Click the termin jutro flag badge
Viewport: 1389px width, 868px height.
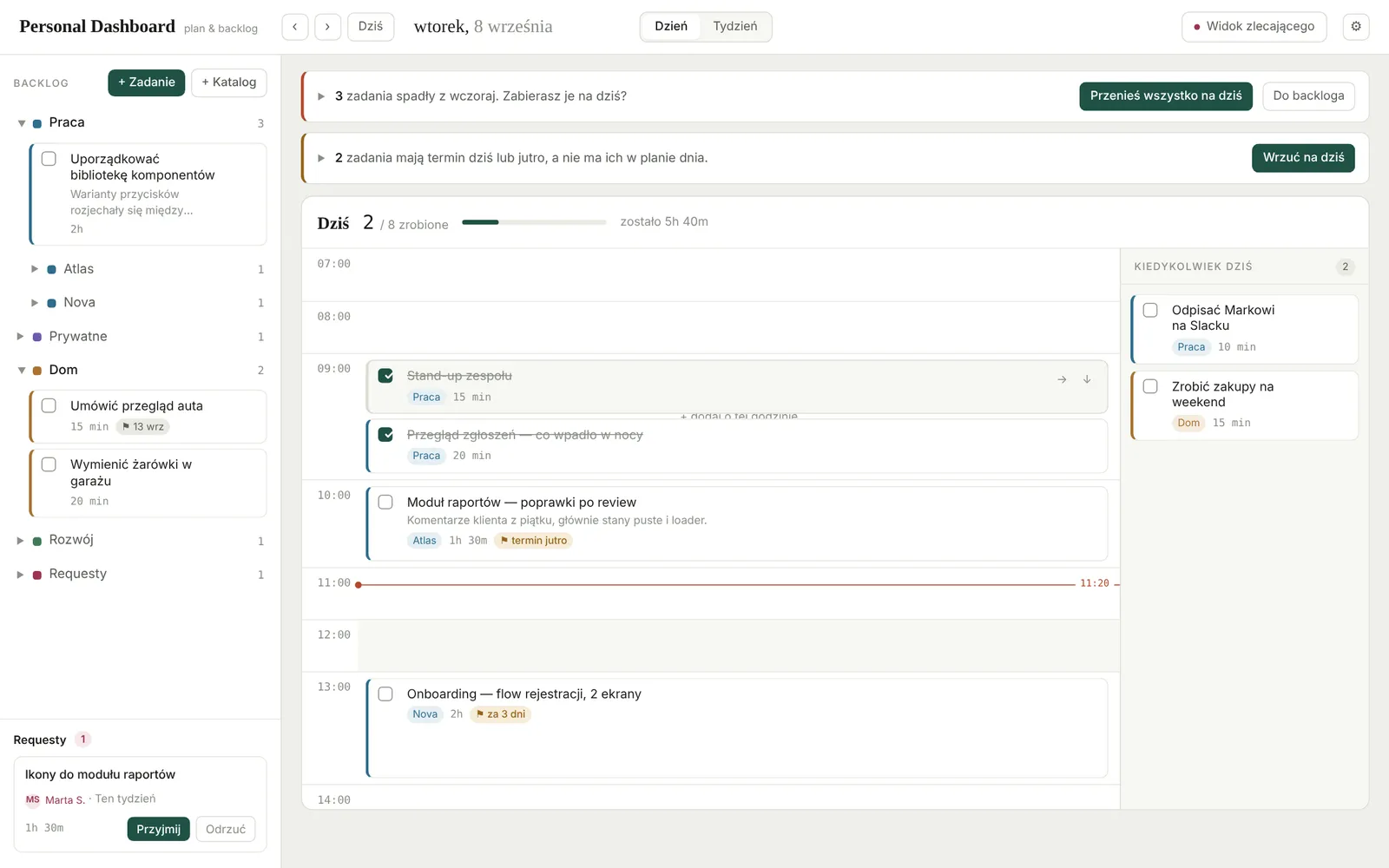(x=534, y=541)
